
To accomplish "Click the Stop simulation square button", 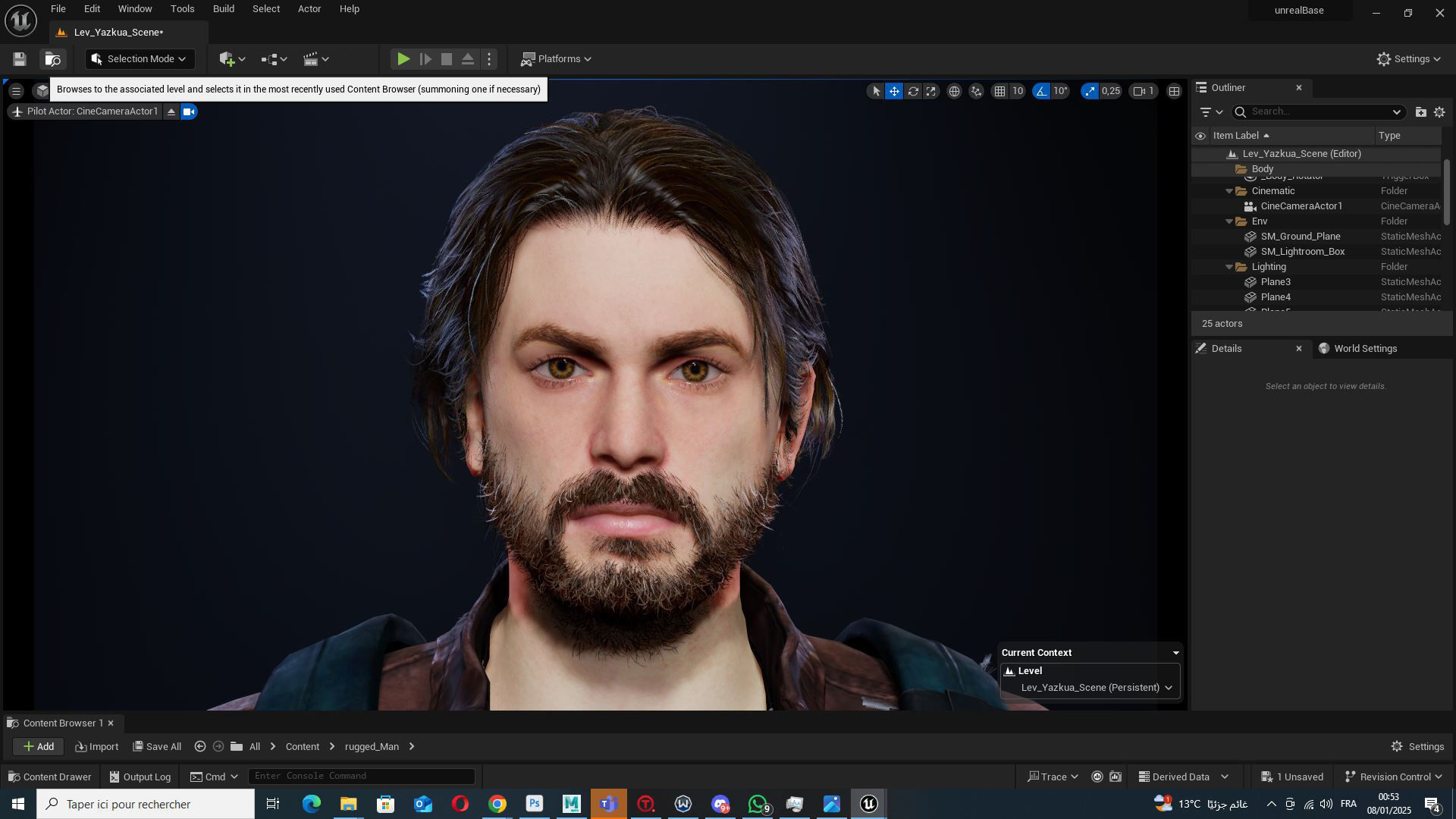I will pos(447,59).
